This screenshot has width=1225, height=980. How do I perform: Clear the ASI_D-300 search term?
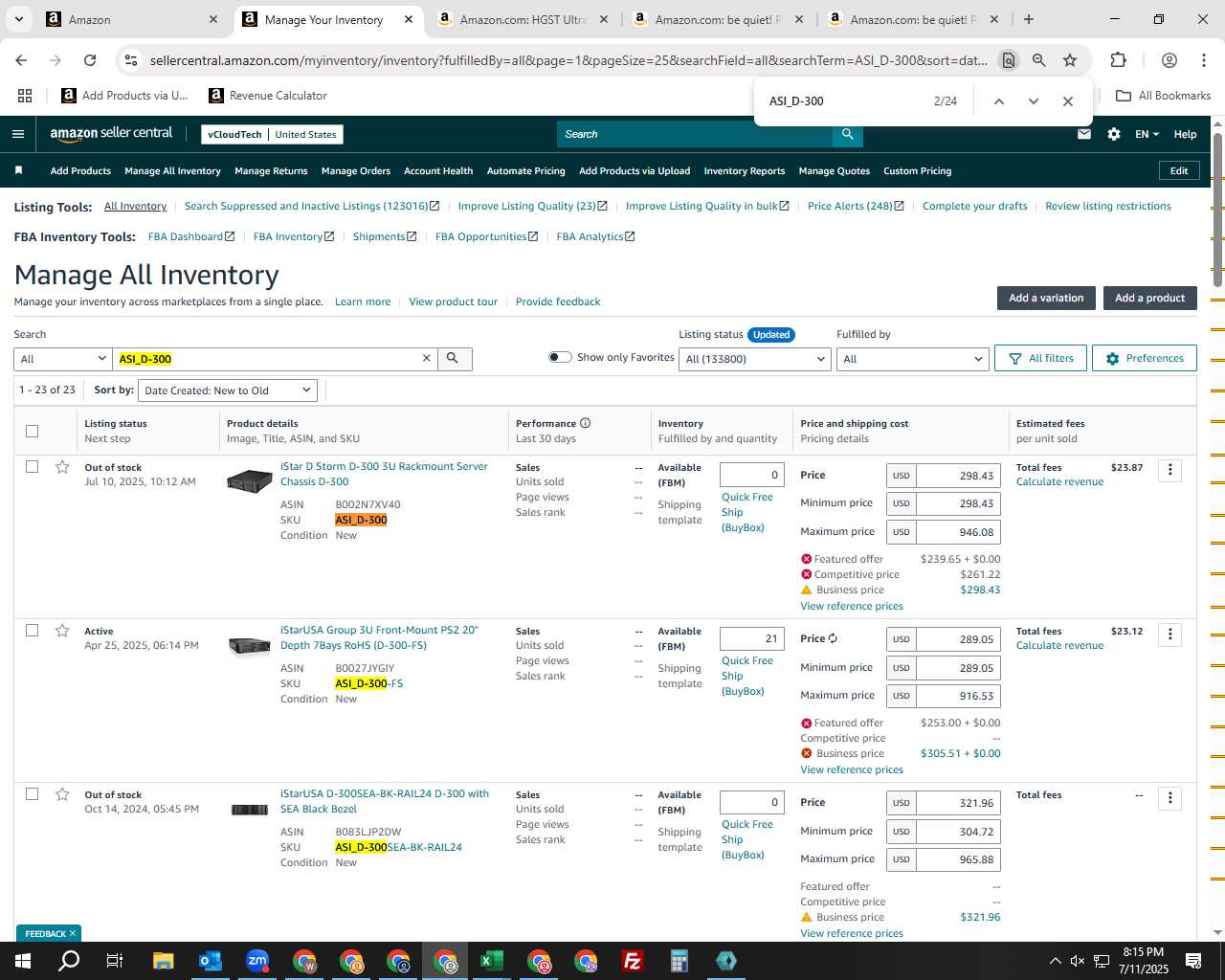coord(427,358)
